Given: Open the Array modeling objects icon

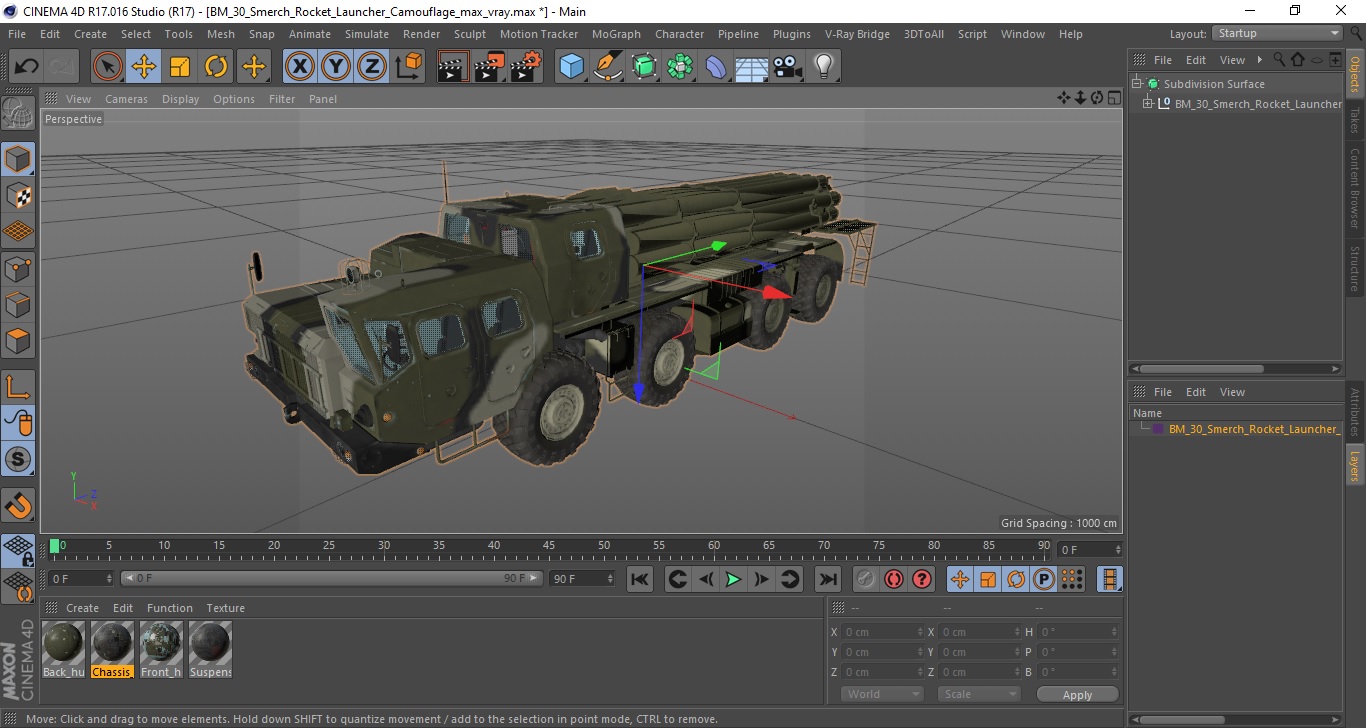Looking at the screenshot, I should (x=680, y=67).
